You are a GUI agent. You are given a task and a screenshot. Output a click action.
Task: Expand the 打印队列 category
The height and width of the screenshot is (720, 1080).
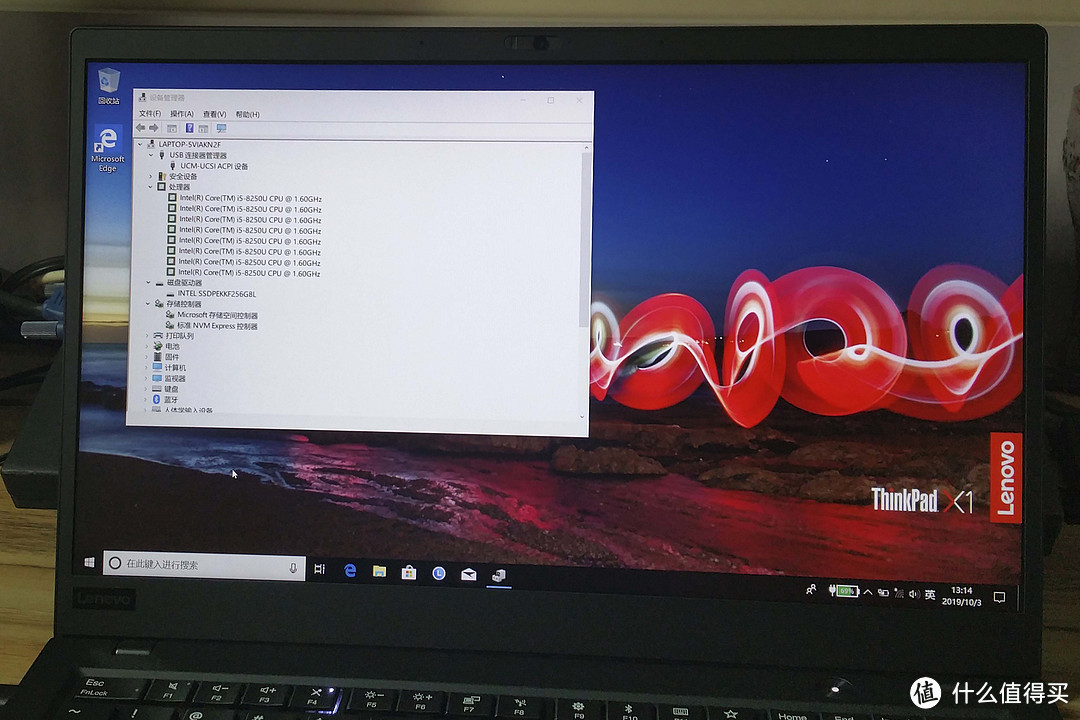click(147, 336)
